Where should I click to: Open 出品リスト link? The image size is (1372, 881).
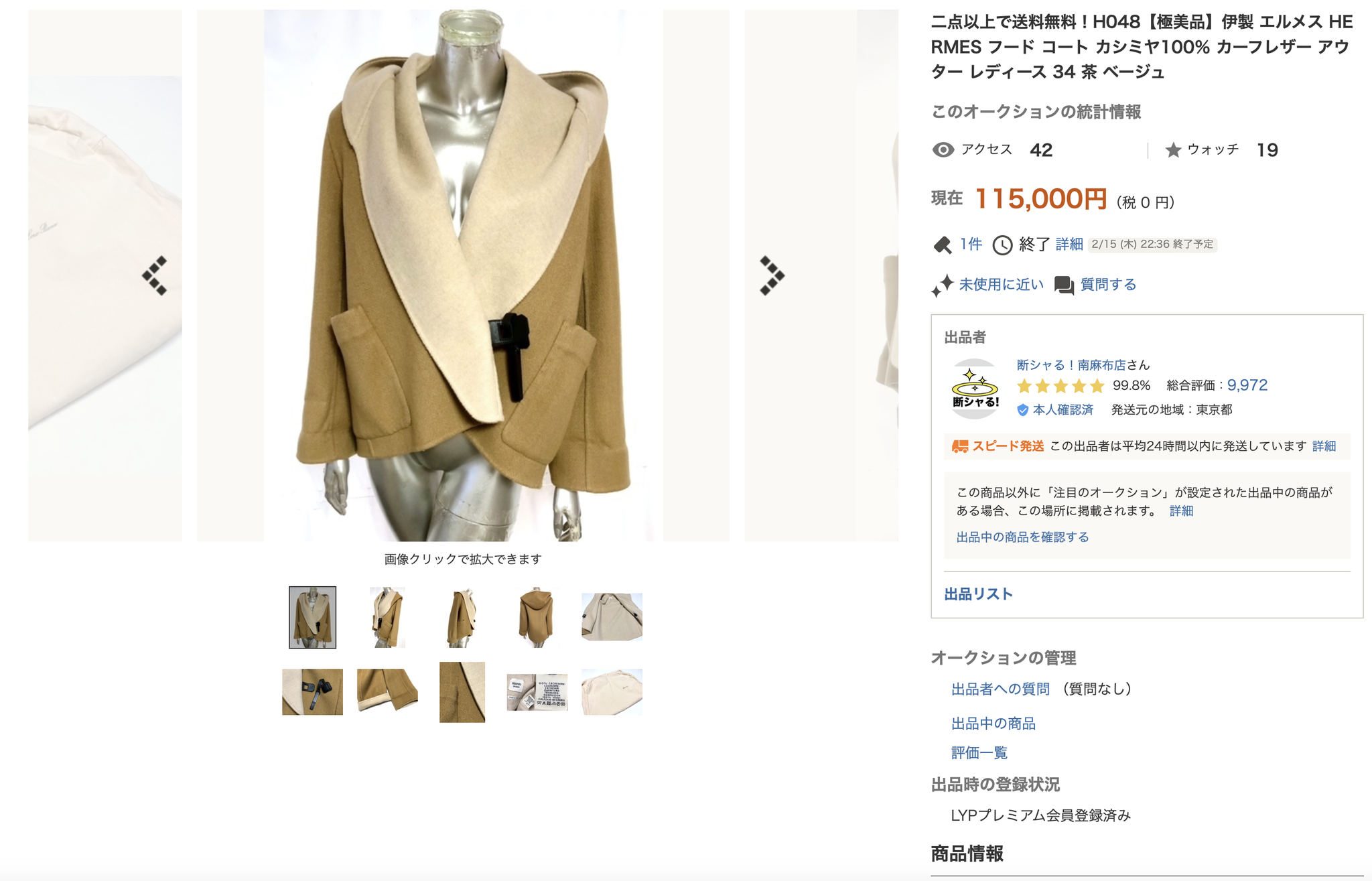pos(978,594)
